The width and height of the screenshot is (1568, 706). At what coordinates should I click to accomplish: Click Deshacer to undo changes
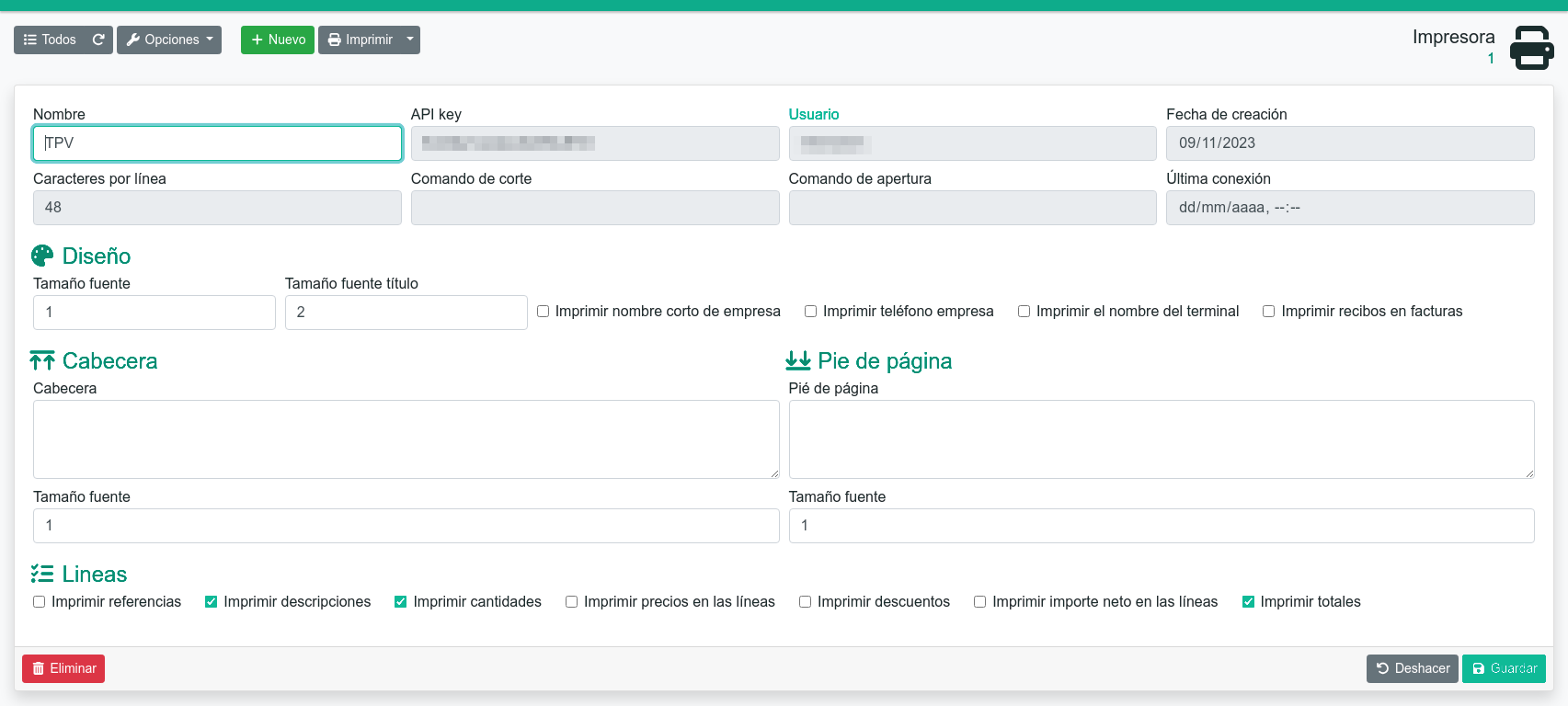[x=1413, y=668]
